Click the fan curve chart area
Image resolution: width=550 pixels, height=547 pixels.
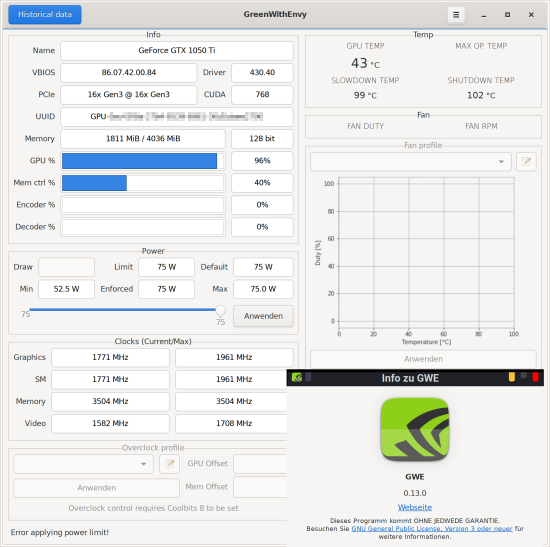tap(426, 252)
